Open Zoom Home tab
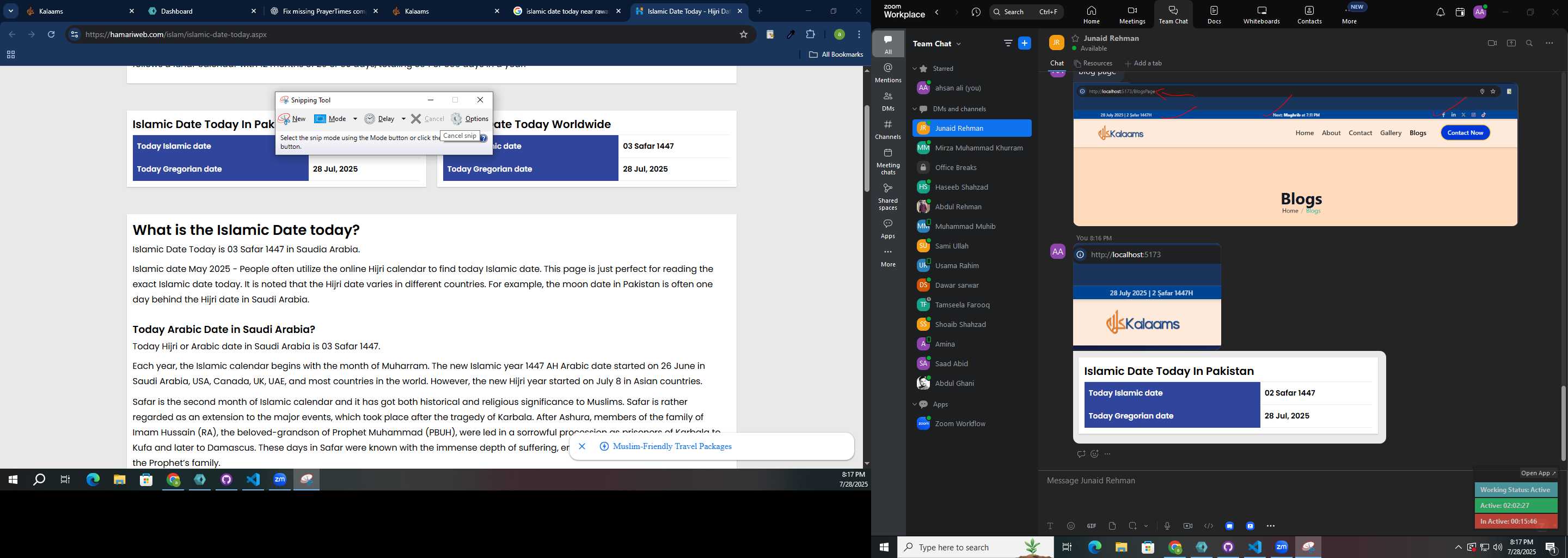 tap(1092, 15)
